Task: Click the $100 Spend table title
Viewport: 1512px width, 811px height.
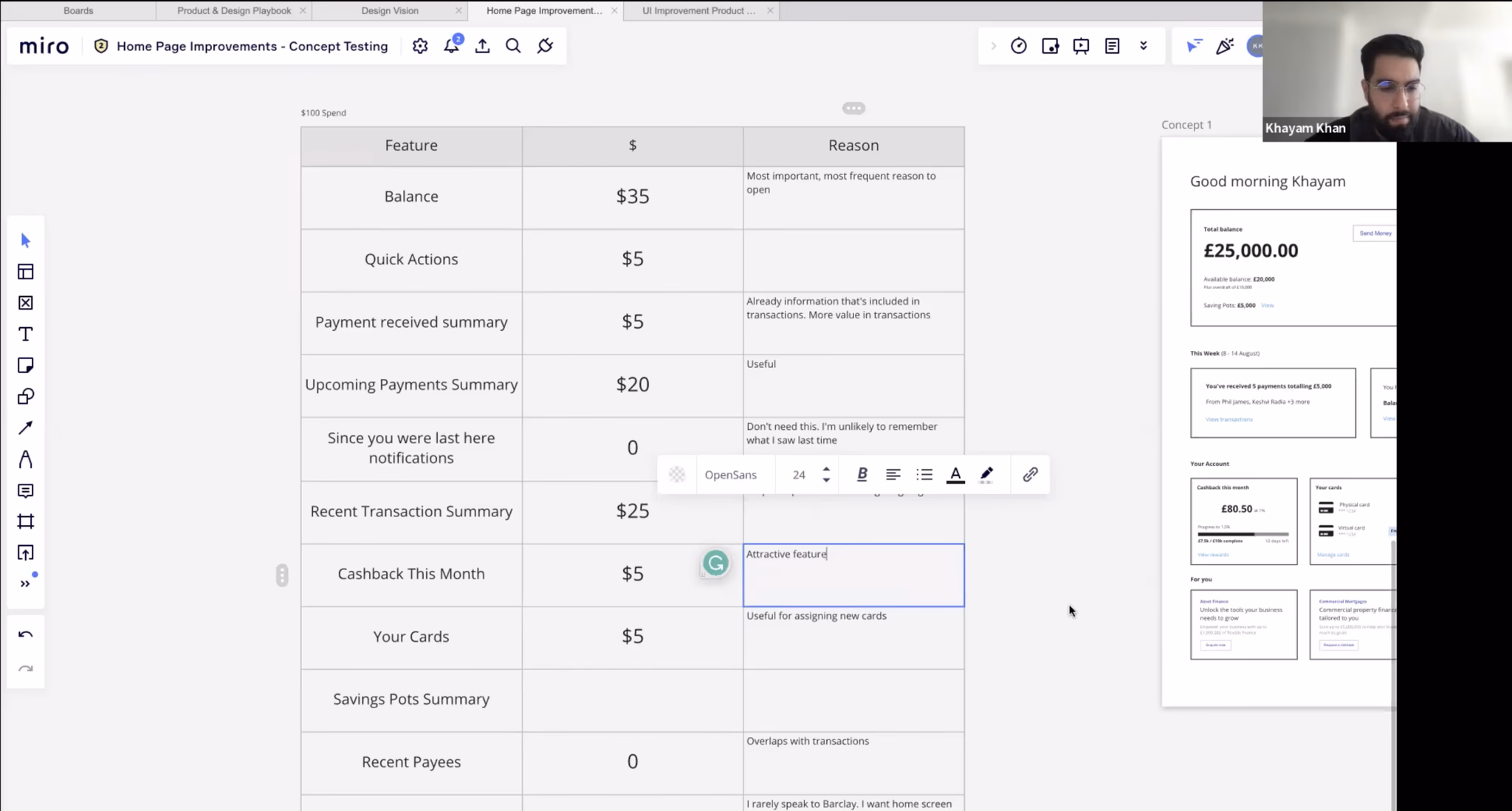Action: tap(323, 113)
